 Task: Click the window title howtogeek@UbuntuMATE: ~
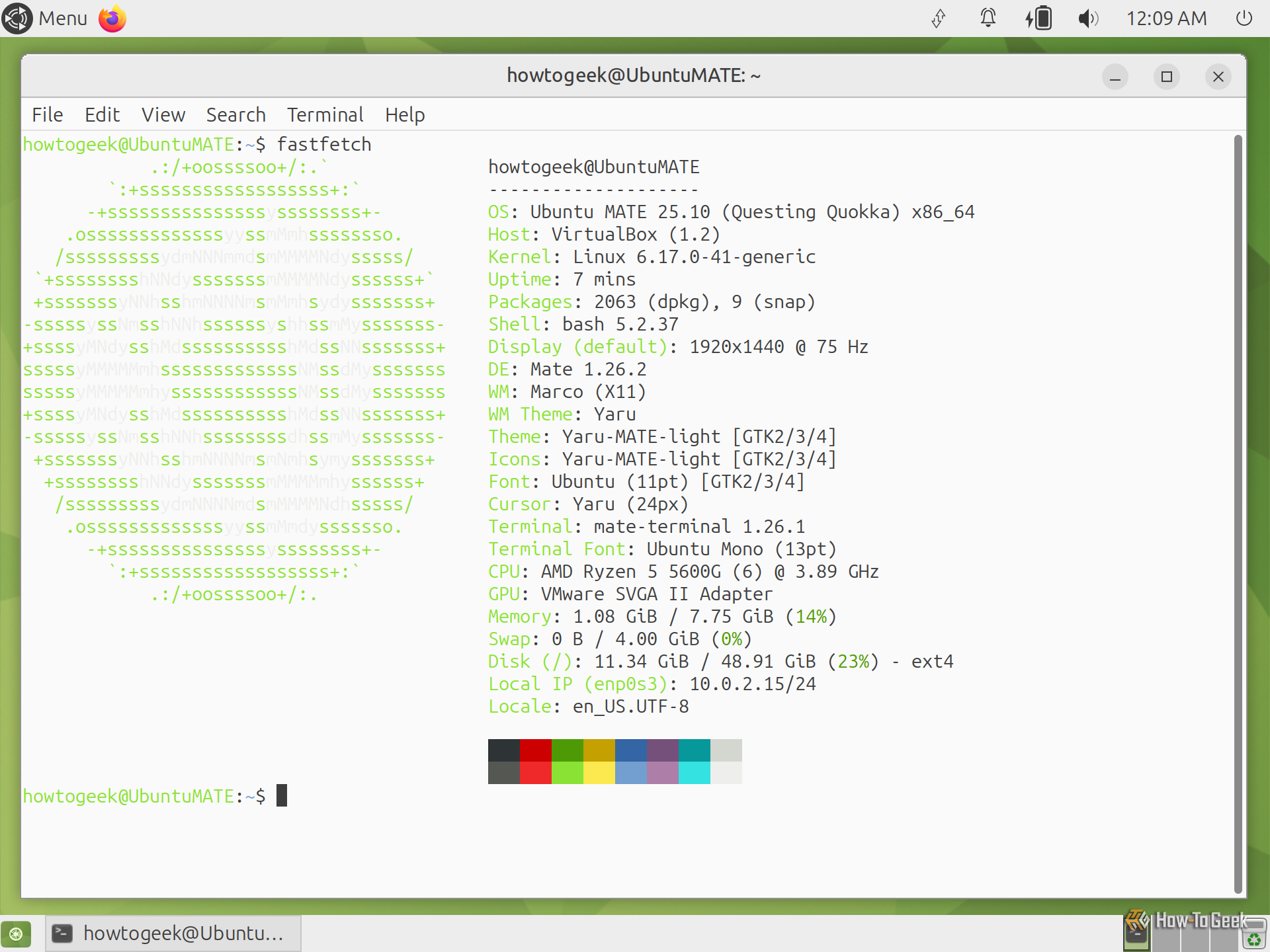(x=634, y=75)
